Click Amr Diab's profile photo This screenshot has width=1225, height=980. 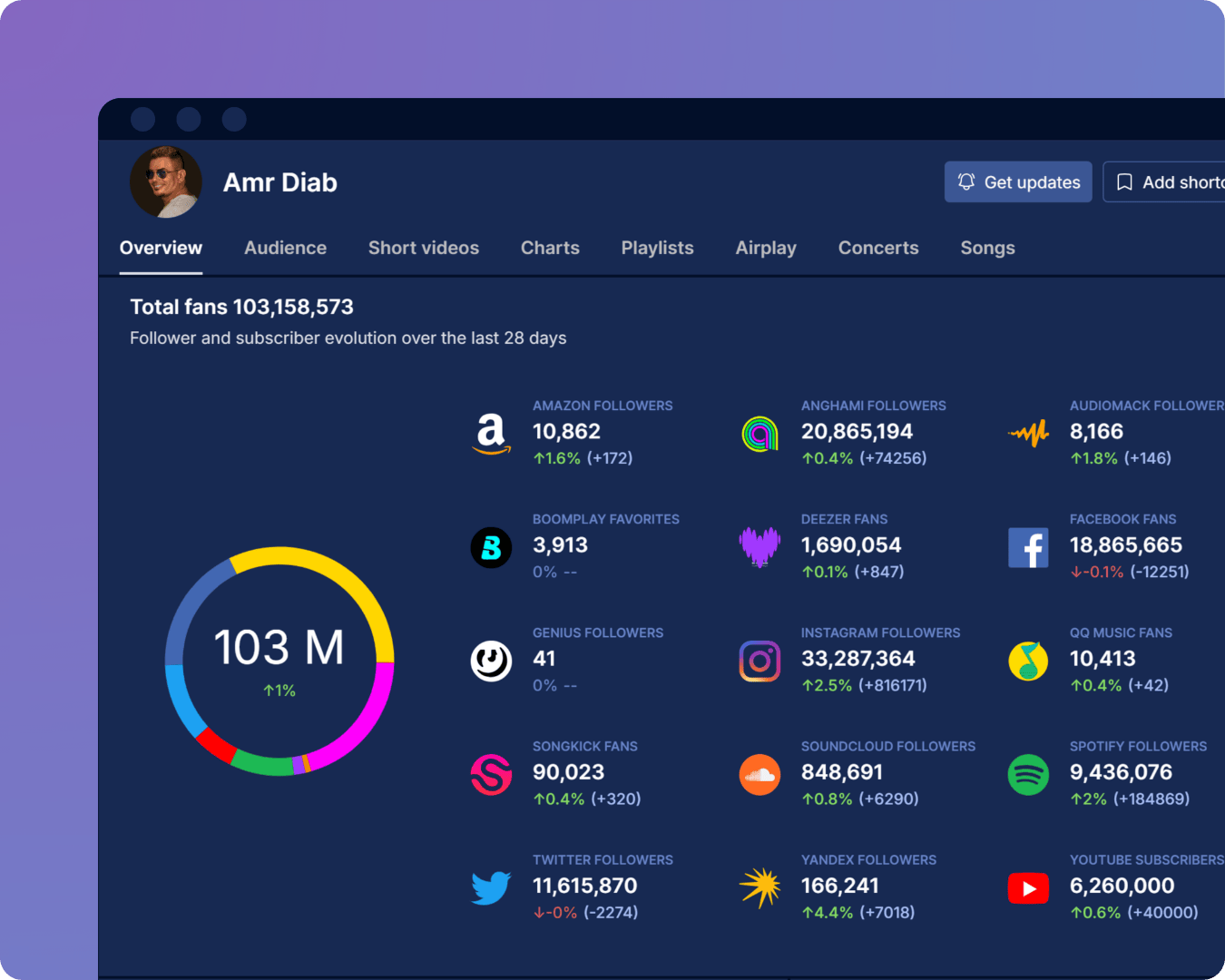click(x=166, y=182)
